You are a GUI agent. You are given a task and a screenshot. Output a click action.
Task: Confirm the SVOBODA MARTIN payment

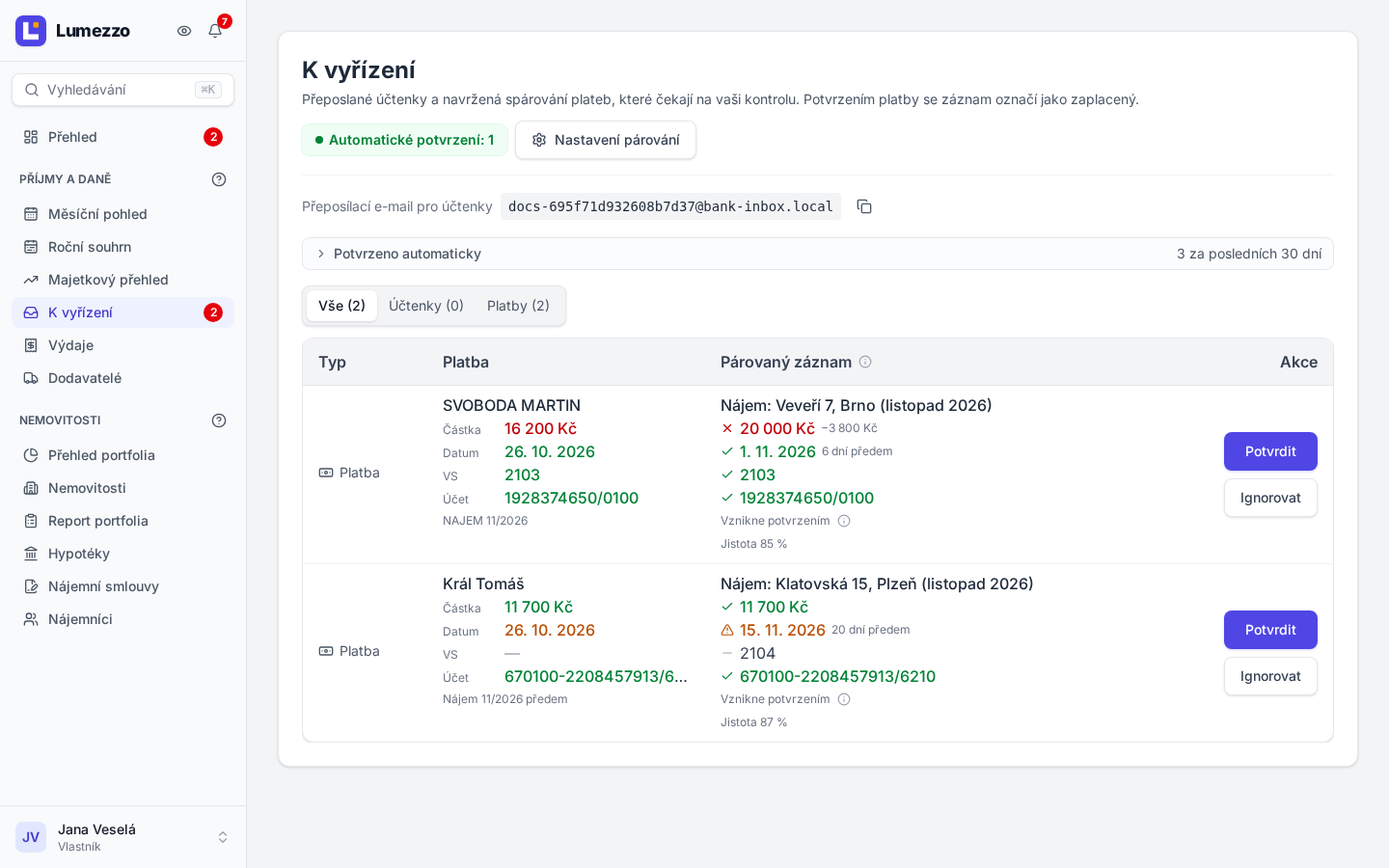pos(1270,451)
